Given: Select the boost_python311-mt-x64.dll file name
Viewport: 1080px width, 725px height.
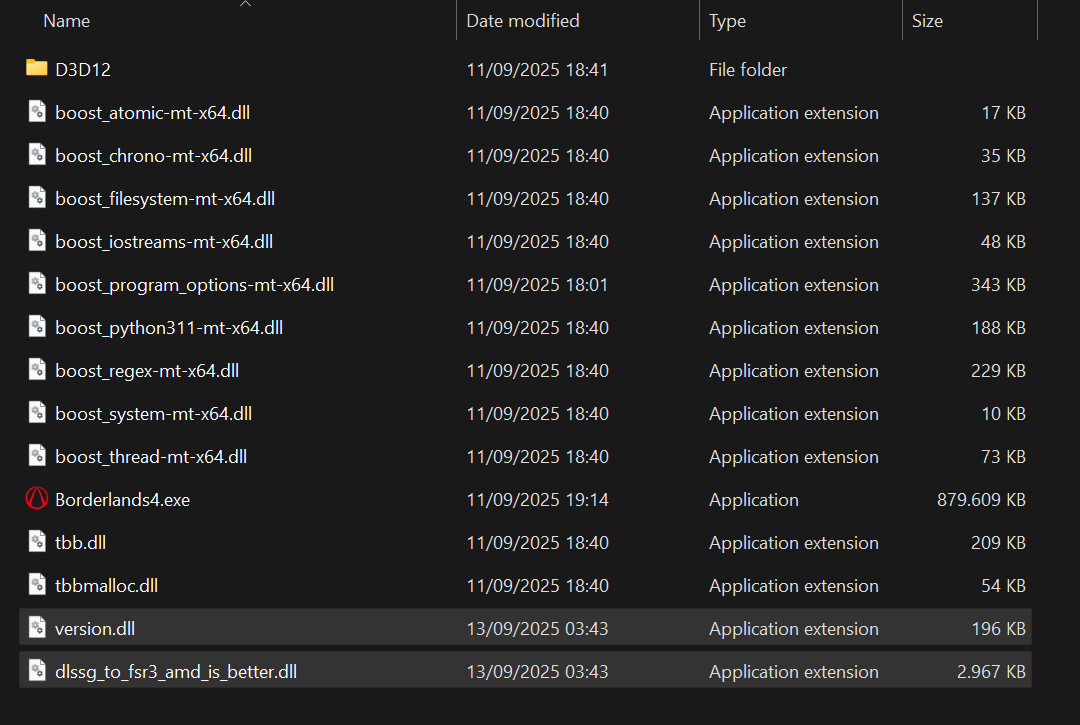Looking at the screenshot, I should [x=169, y=328].
